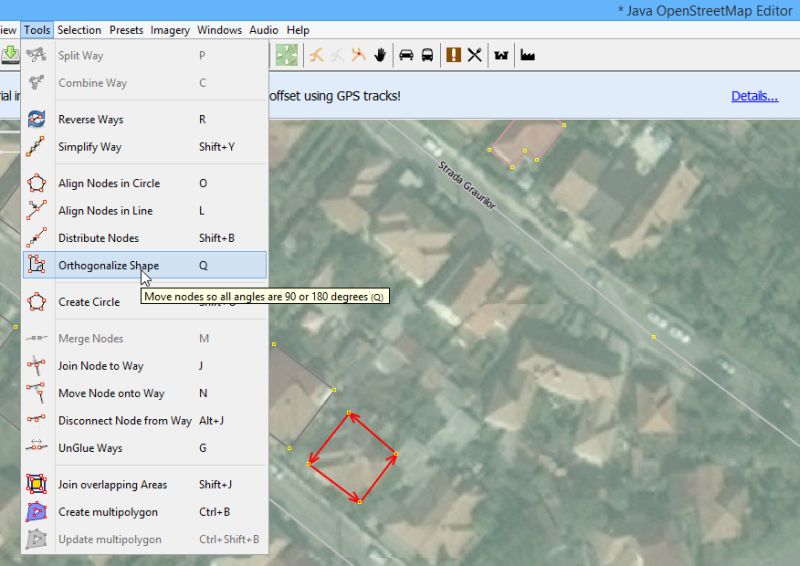Open the Help menu
Image resolution: width=800 pixels, height=566 pixels.
(x=298, y=30)
